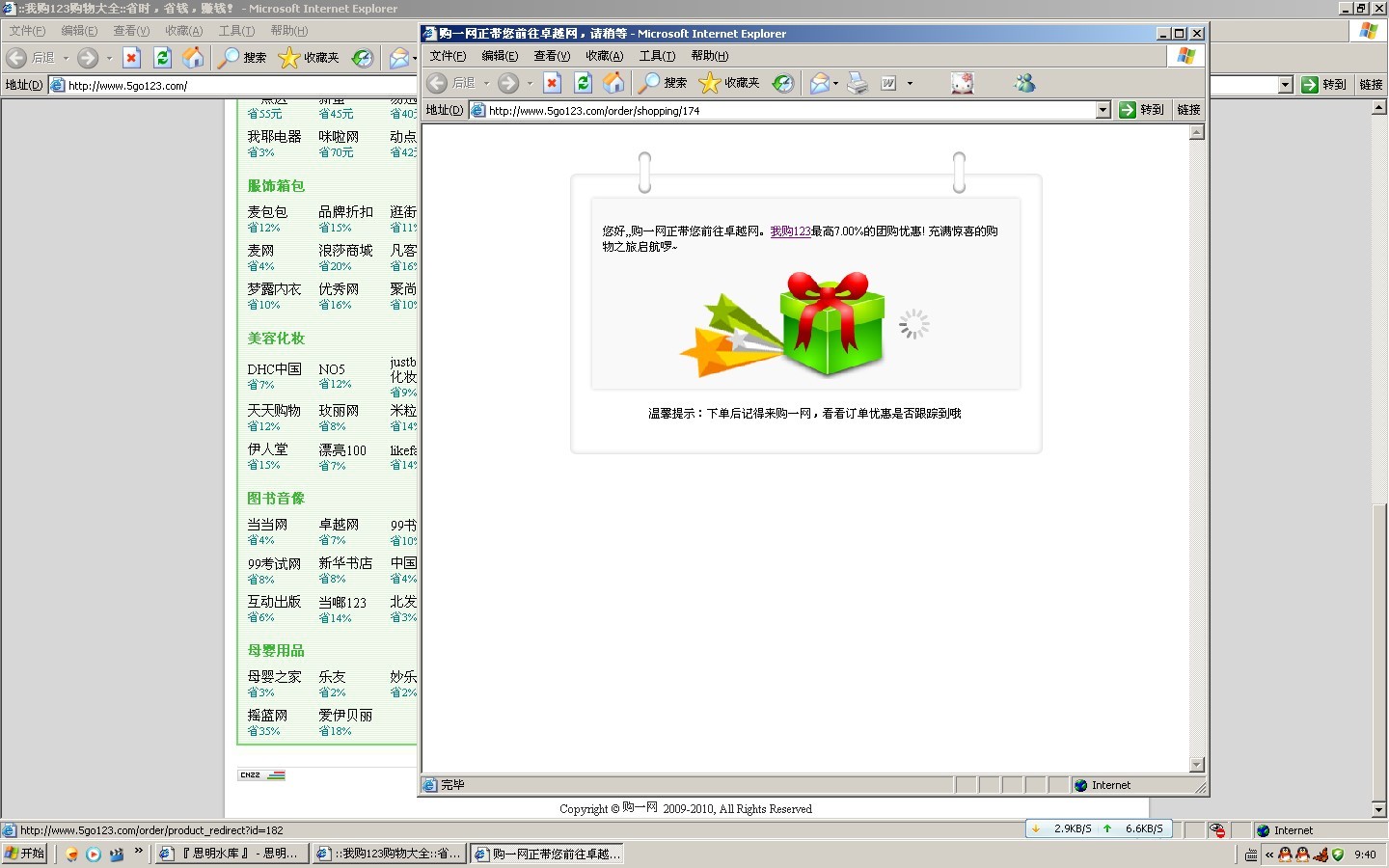
Task: Click 搜索 search in the background window toolbar
Action: (x=242, y=58)
